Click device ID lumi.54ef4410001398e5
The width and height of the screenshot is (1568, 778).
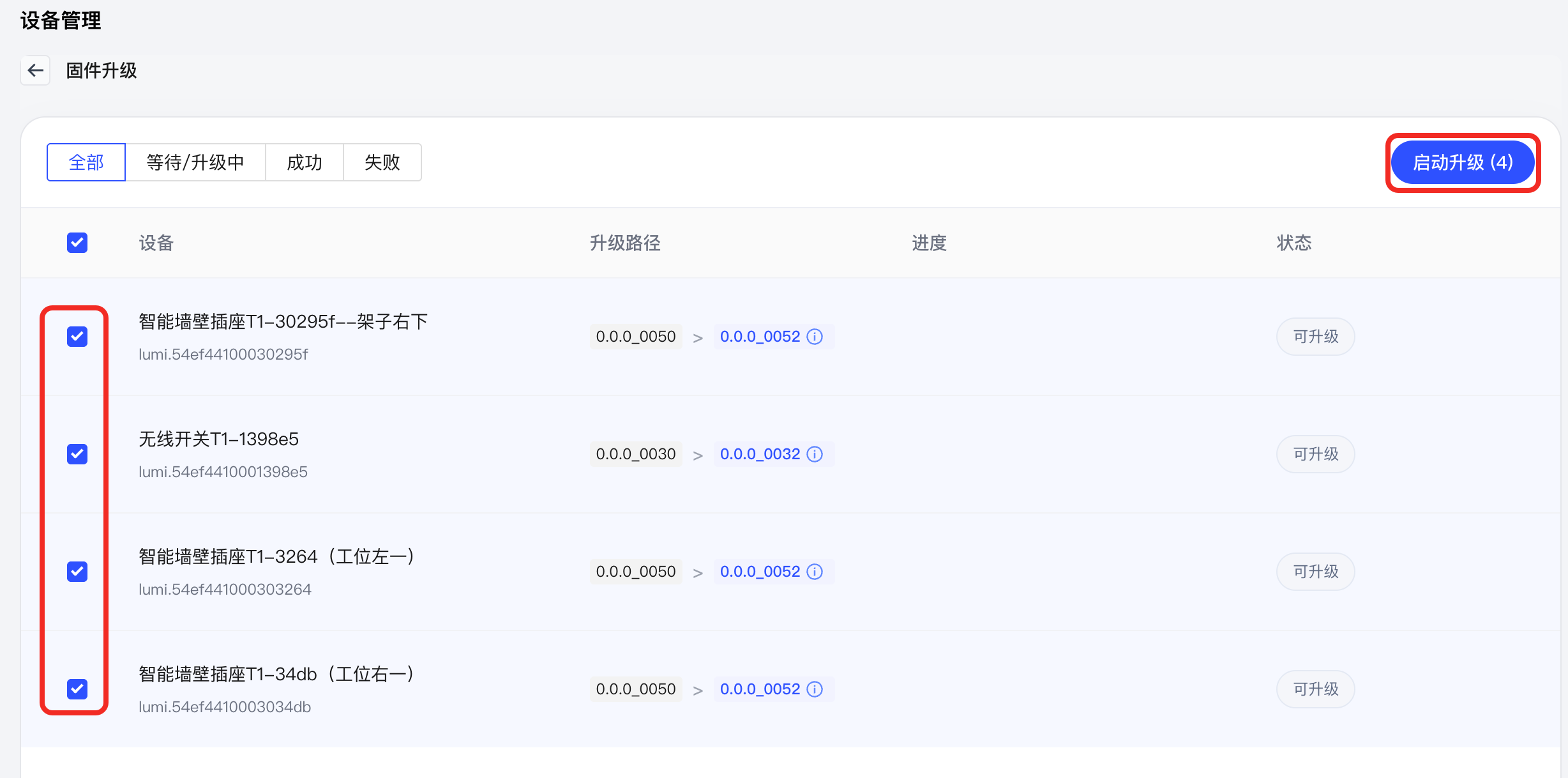tap(223, 472)
